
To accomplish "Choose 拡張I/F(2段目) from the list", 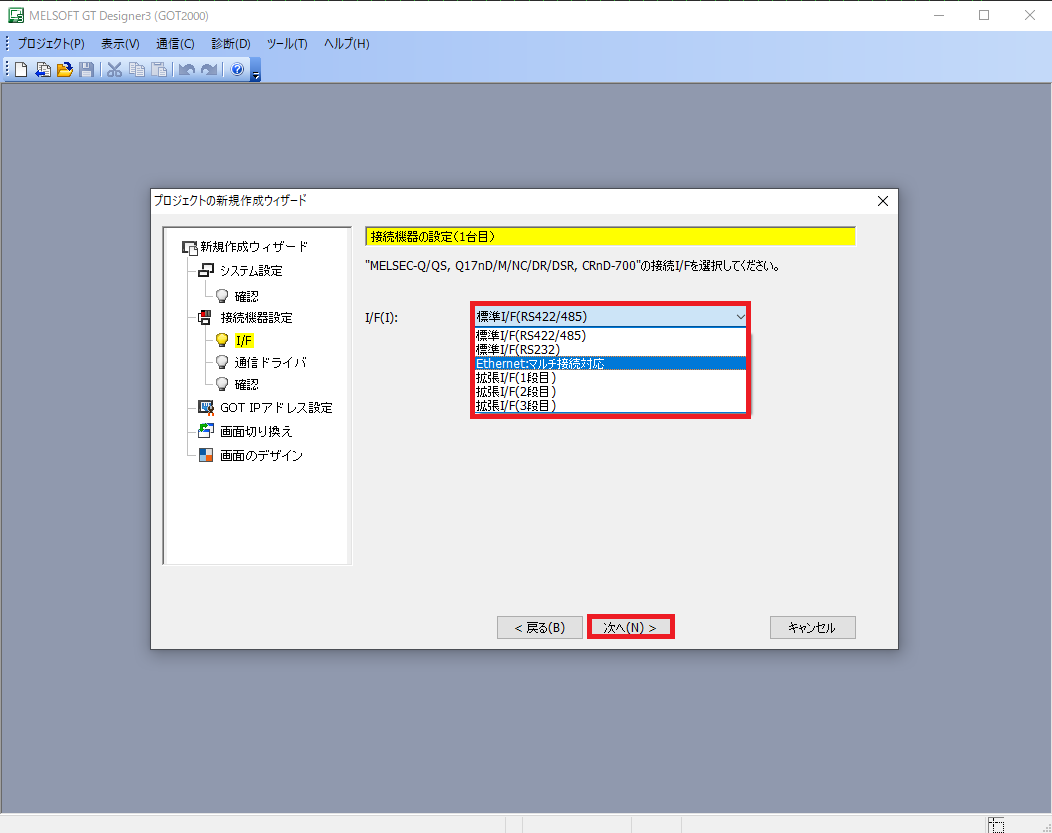I will tap(610, 392).
